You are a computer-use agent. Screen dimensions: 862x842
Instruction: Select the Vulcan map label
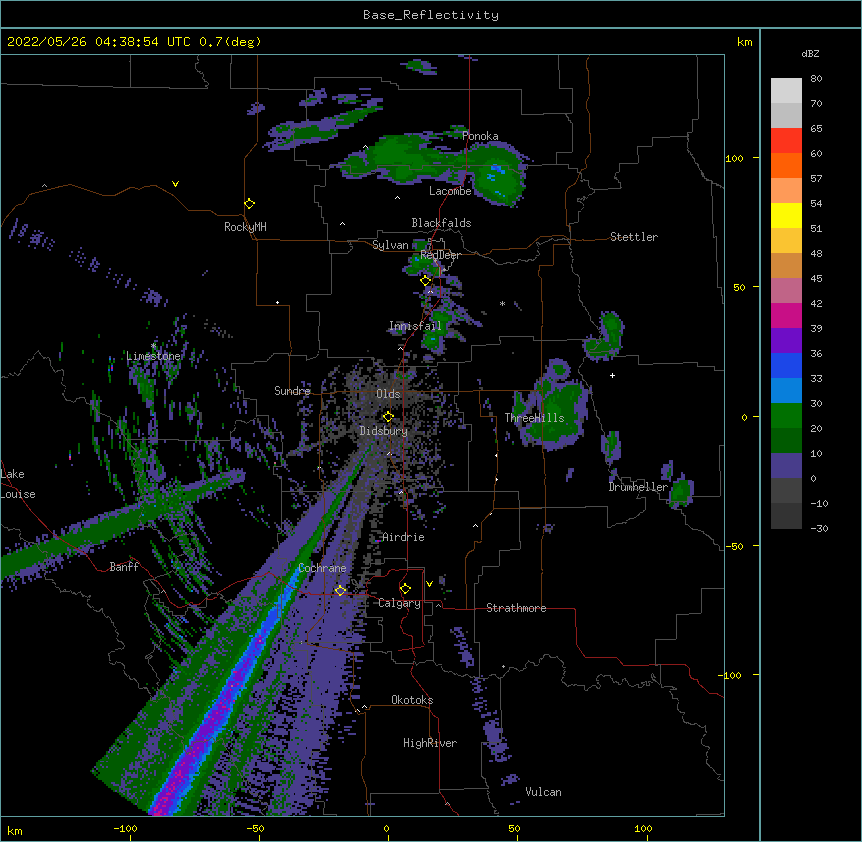click(543, 792)
